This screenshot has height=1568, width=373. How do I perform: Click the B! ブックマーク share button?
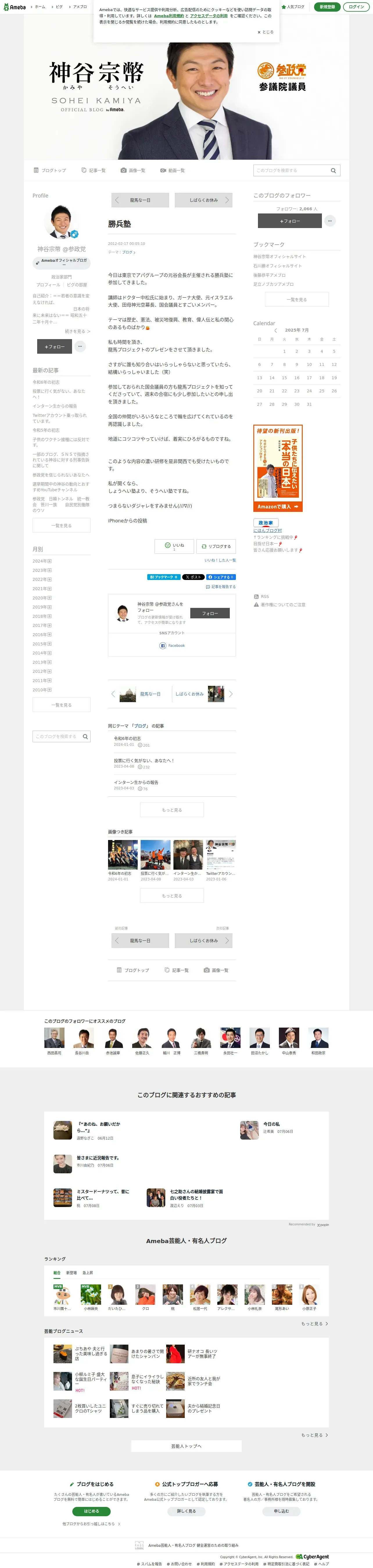coord(164,577)
